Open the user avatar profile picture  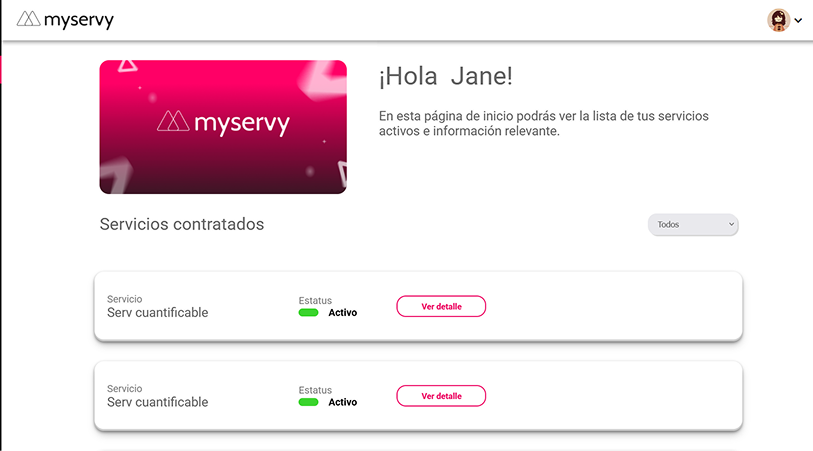tap(778, 20)
